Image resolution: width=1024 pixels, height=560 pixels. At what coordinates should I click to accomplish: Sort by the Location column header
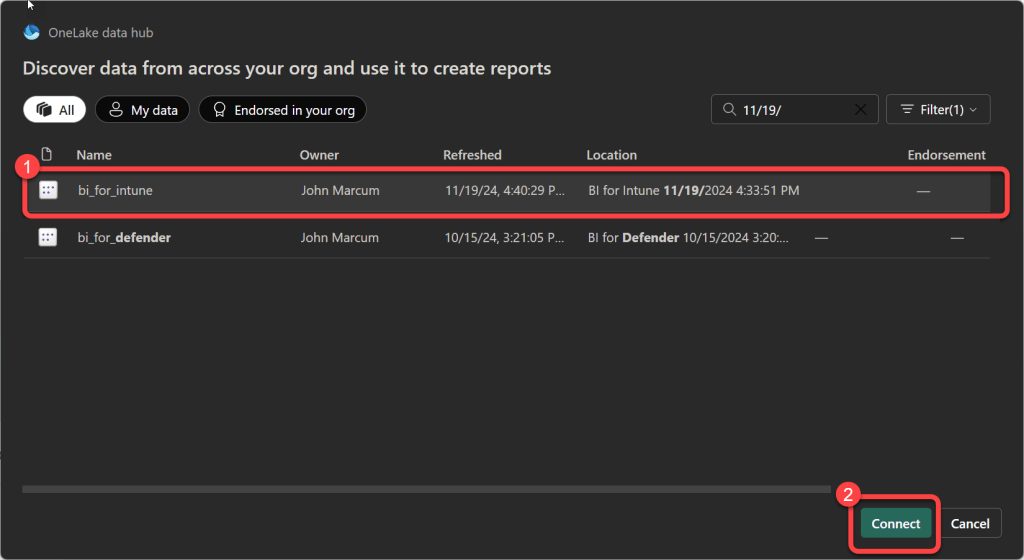click(x=611, y=155)
